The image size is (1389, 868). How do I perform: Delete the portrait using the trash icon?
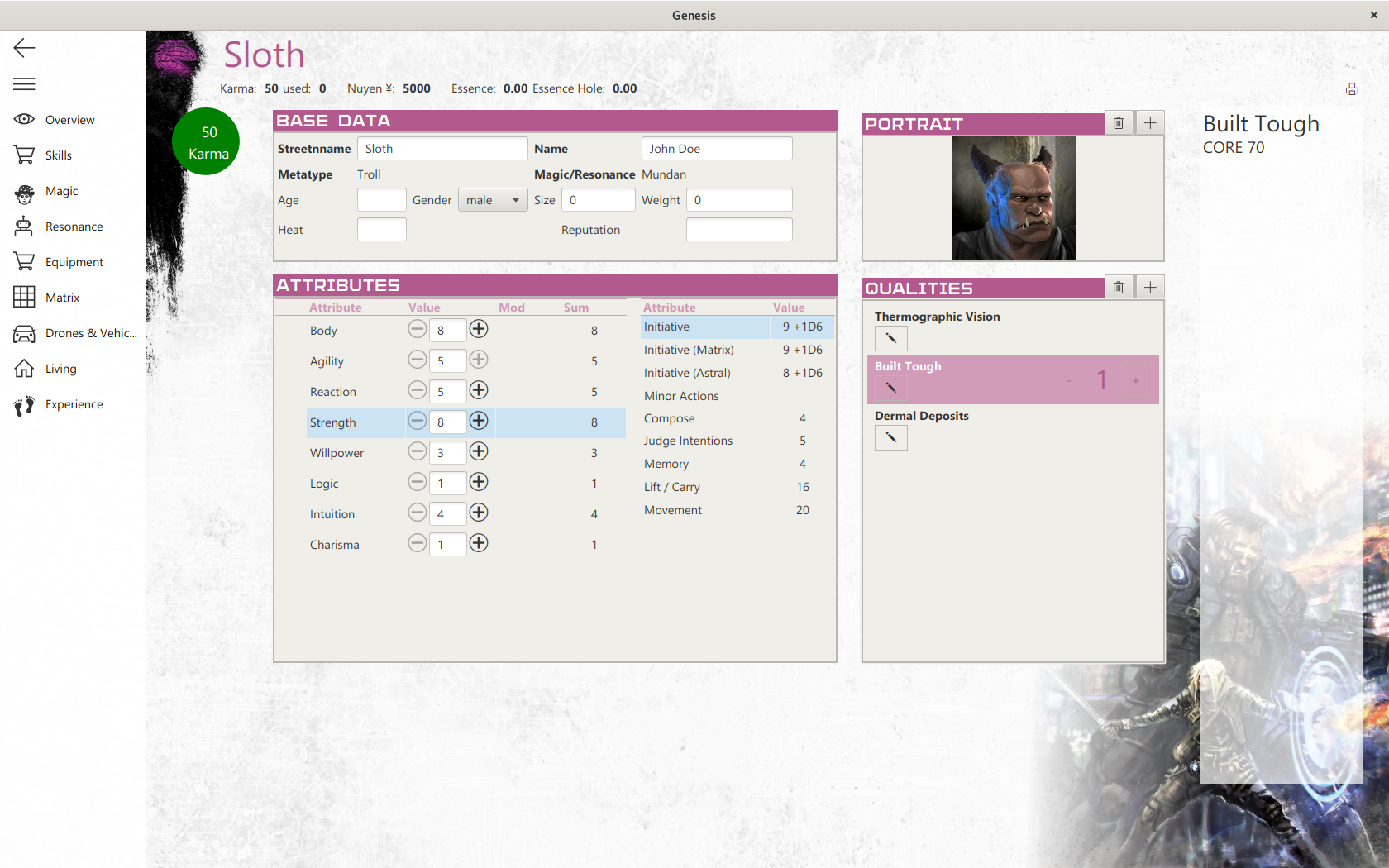[x=1119, y=122]
